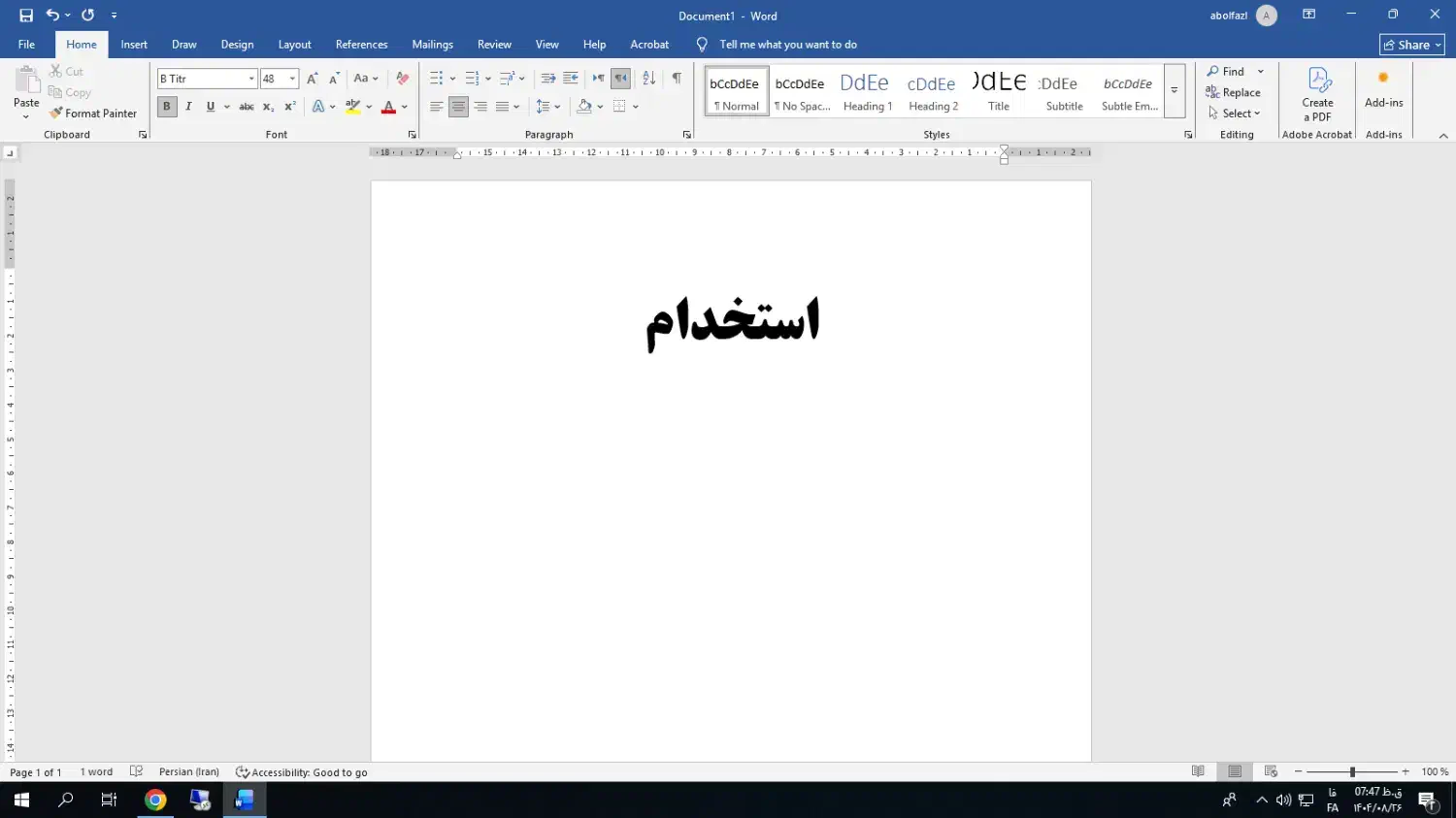The height and width of the screenshot is (818, 1456).
Task: Click the Save icon in title bar
Action: pos(26,16)
